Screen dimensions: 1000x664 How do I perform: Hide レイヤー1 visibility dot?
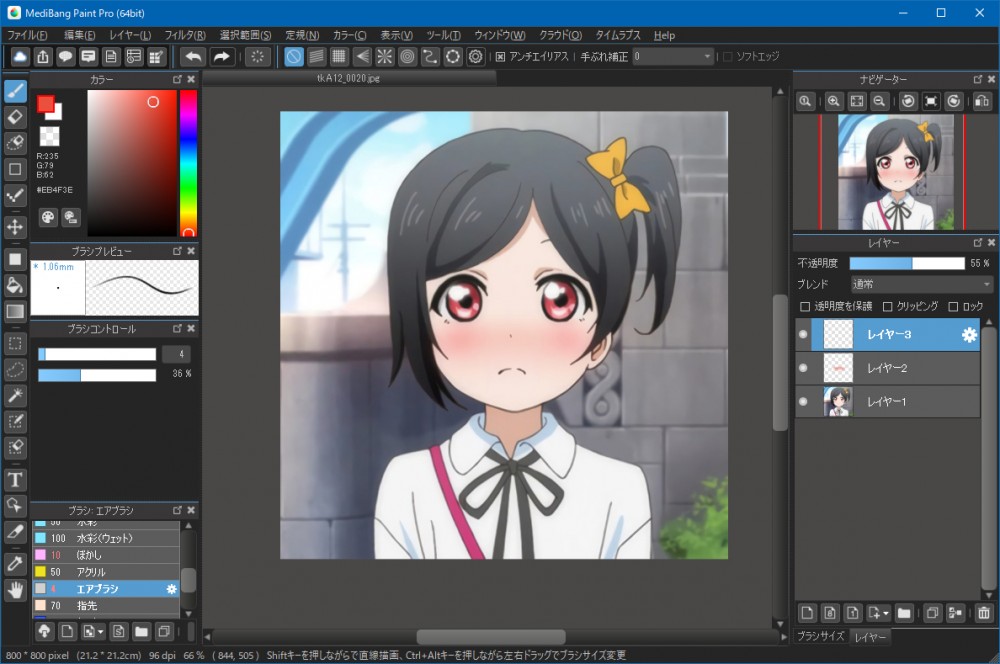tap(803, 401)
